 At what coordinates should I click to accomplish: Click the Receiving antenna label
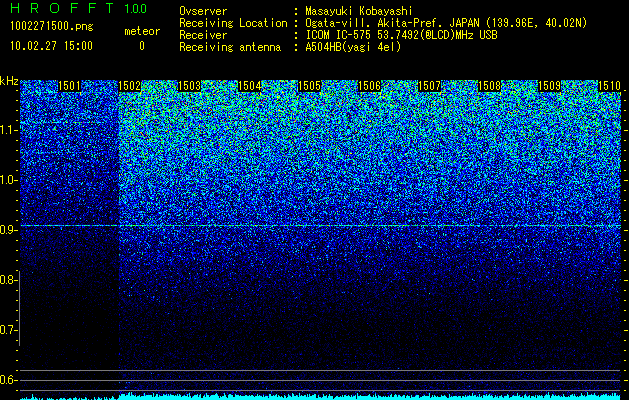coord(230,47)
